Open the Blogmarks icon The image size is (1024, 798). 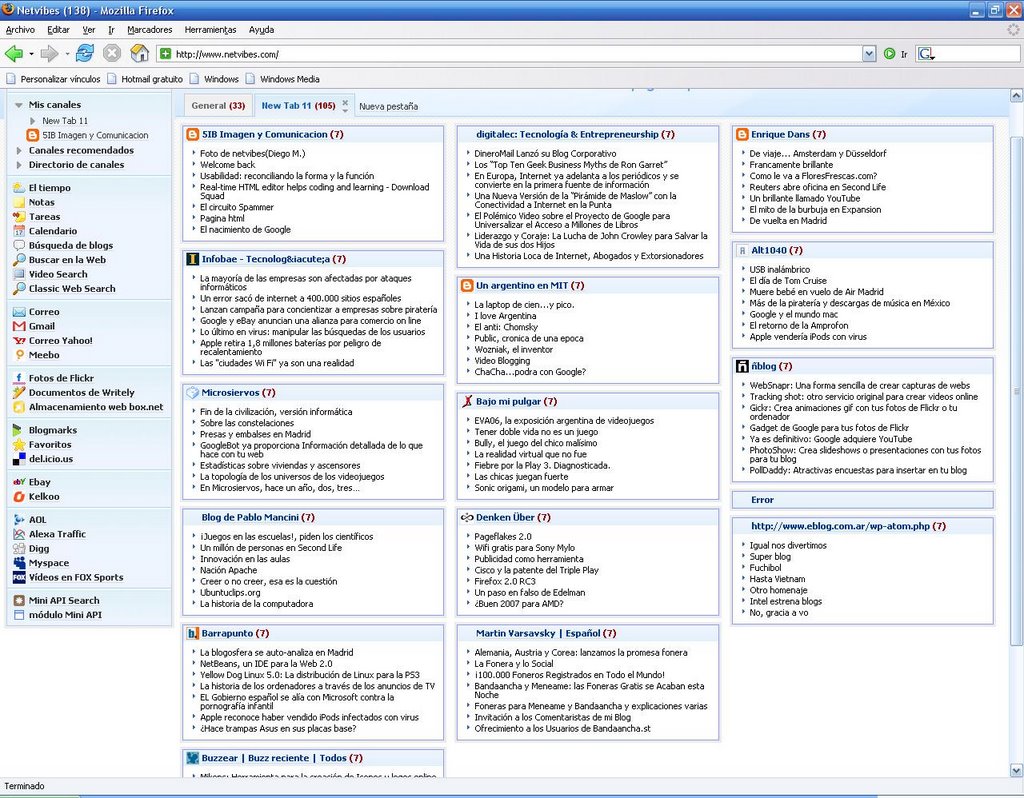(x=19, y=430)
